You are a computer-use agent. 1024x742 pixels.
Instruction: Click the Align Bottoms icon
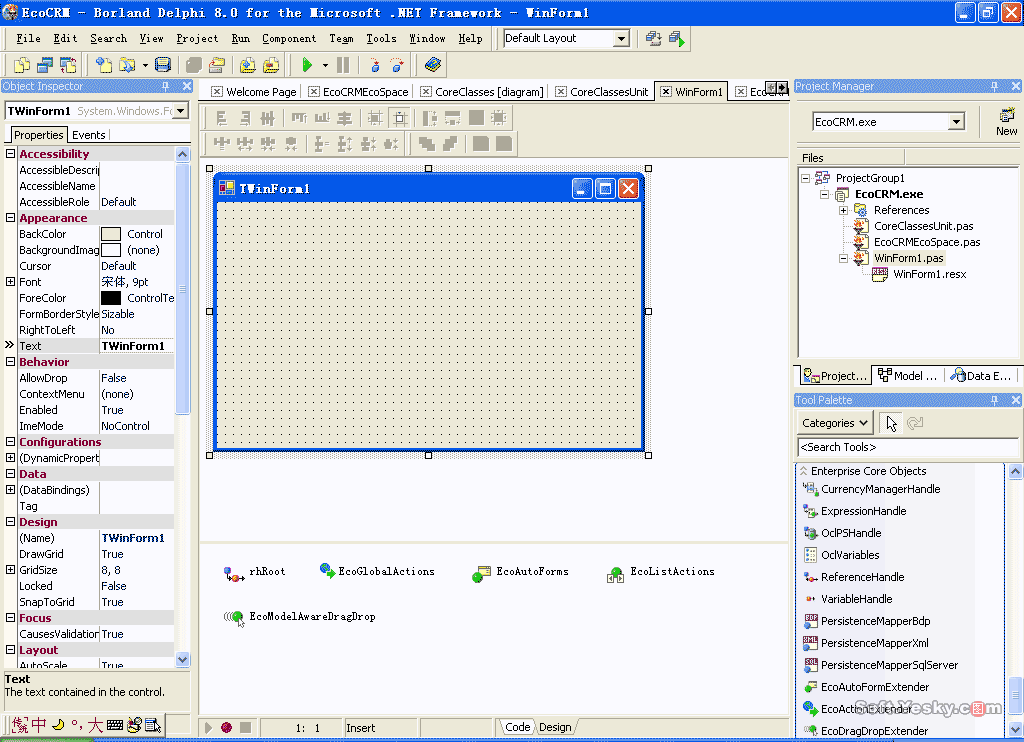[322, 118]
